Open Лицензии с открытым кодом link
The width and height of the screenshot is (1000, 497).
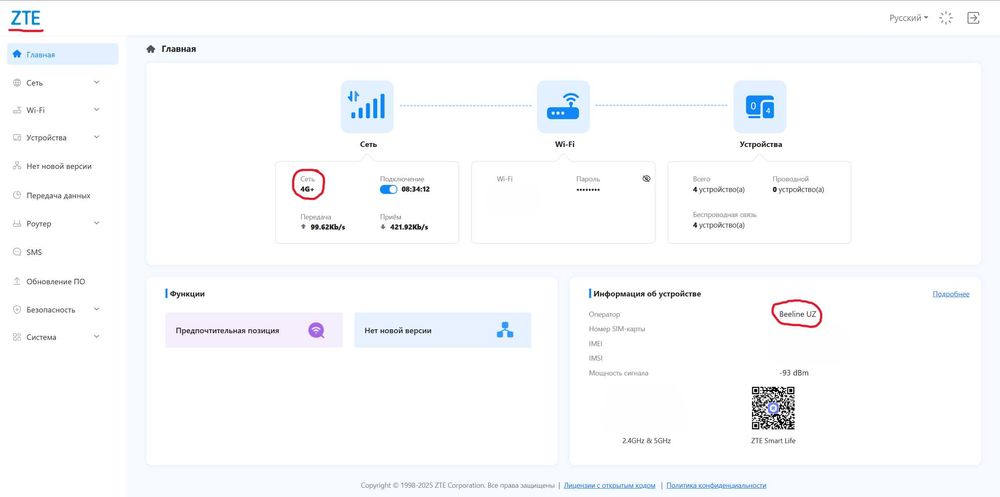pyautogui.click(x=610, y=486)
